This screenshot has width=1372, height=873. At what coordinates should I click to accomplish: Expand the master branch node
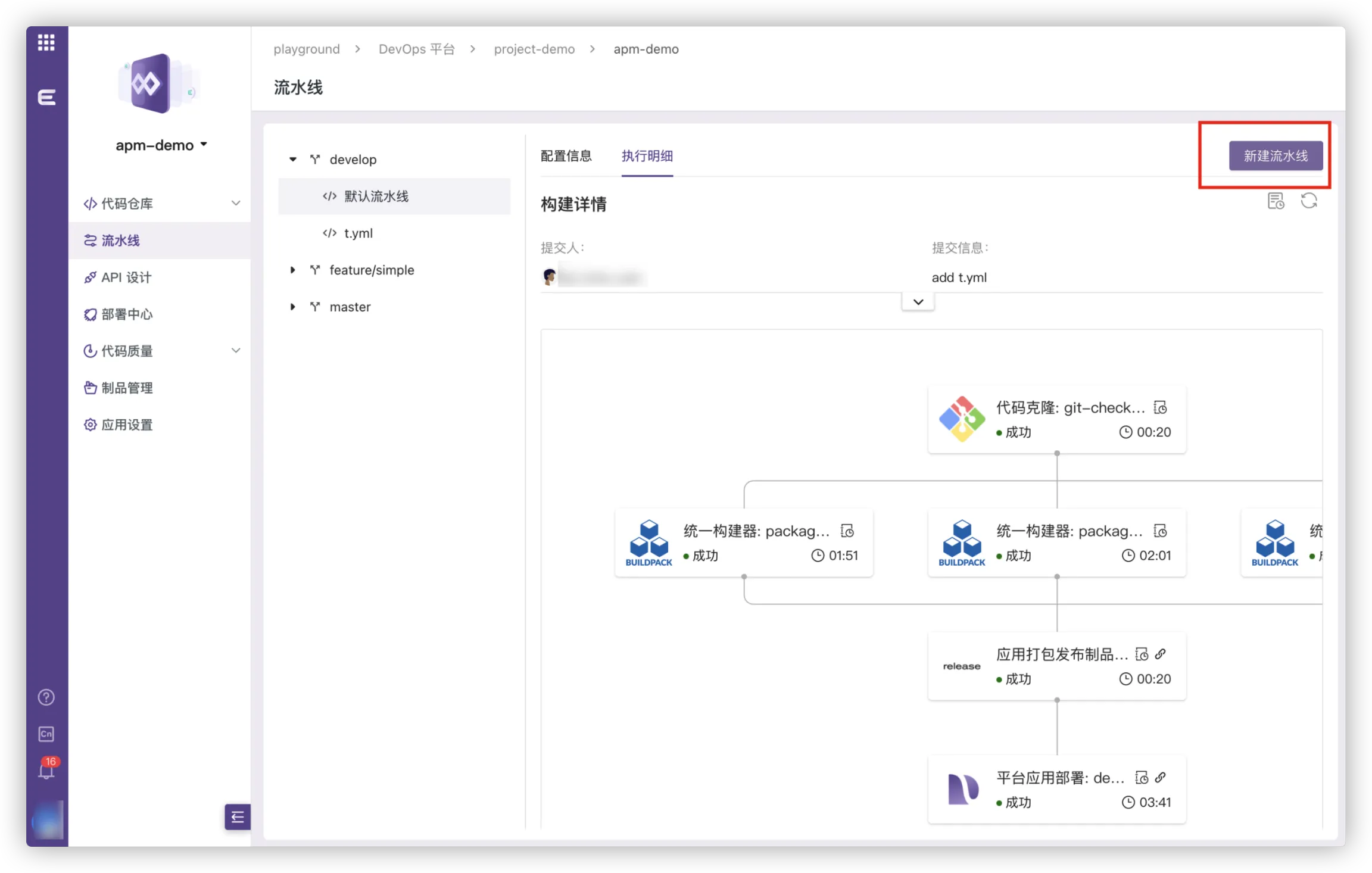[x=293, y=307]
